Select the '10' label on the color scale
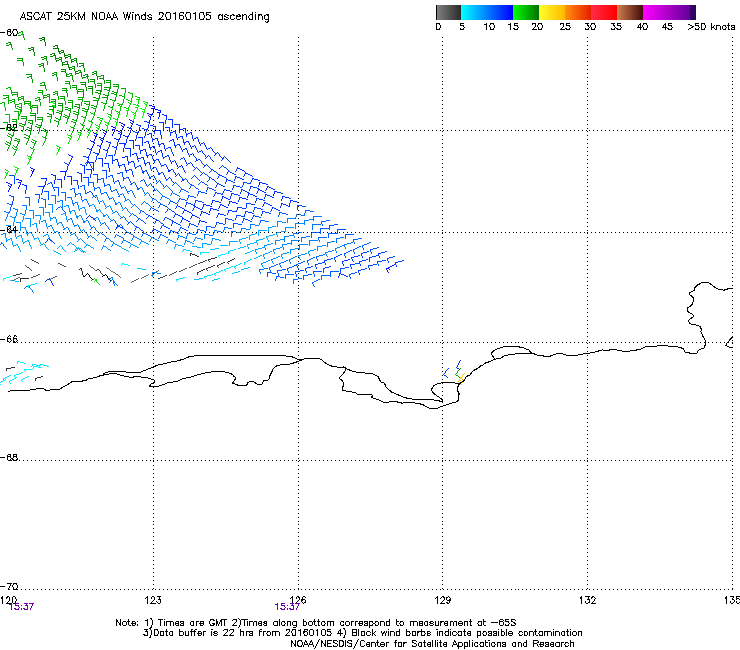740x650 pixels. click(x=489, y=27)
